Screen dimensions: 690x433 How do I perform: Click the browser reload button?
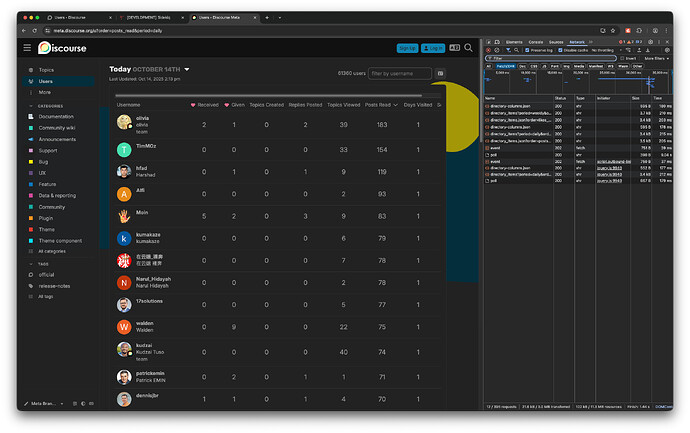coord(34,30)
